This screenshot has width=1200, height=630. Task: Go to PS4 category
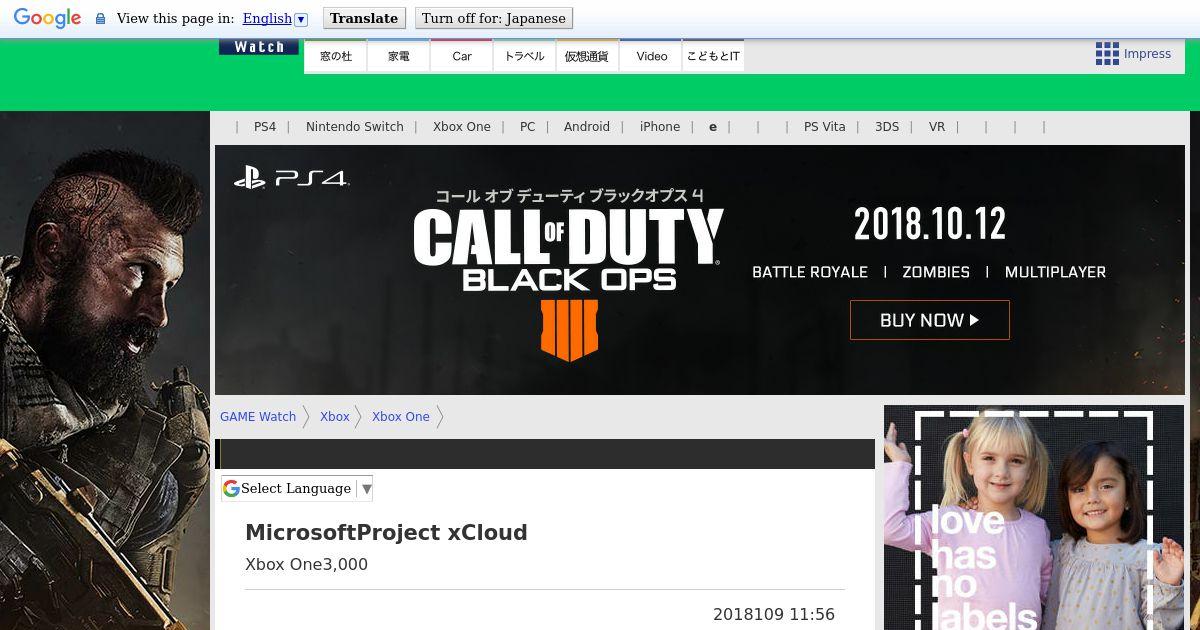pyautogui.click(x=265, y=127)
